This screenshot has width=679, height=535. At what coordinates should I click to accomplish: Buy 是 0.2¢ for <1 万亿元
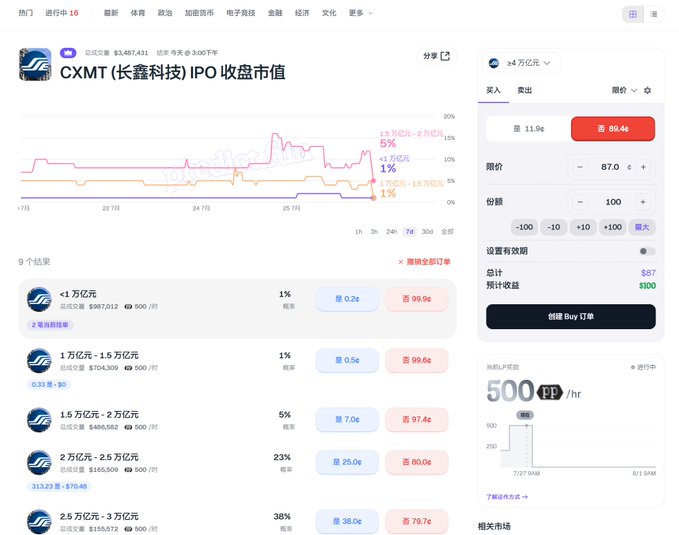(347, 299)
